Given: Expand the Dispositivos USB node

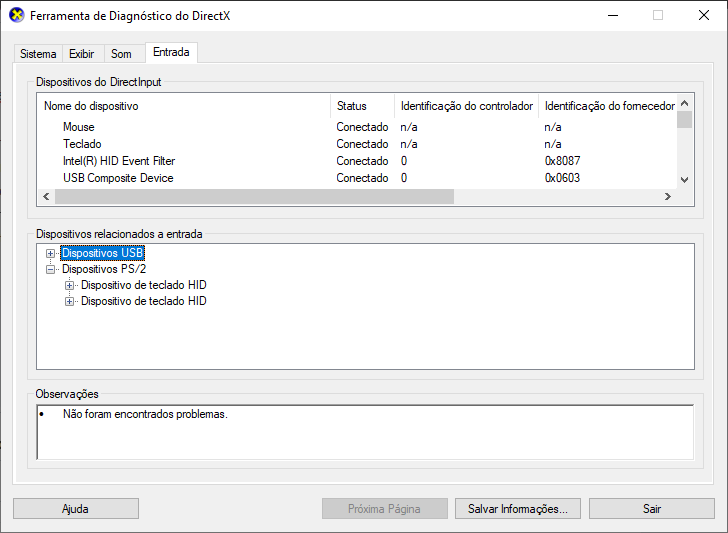Looking at the screenshot, I should tap(50, 254).
